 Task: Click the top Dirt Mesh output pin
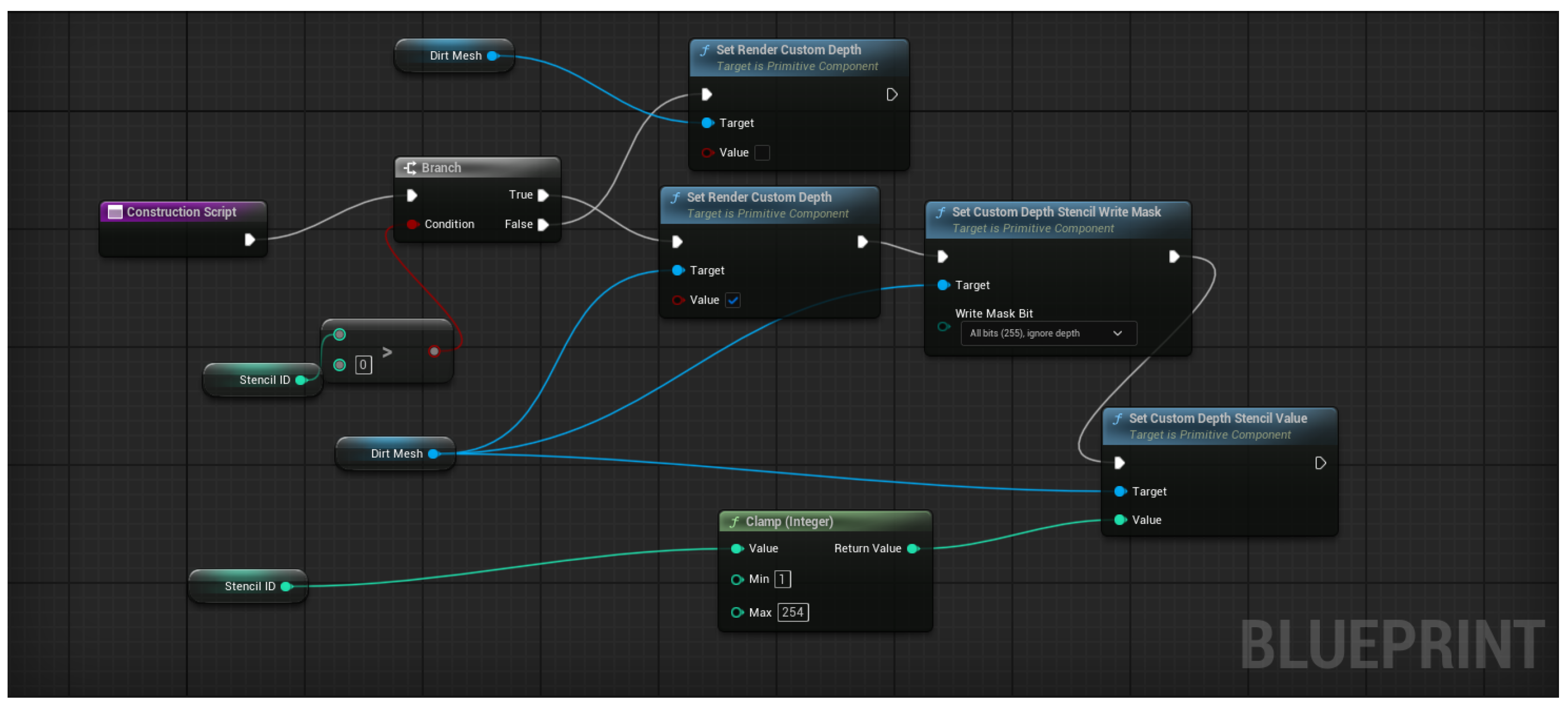pyautogui.click(x=493, y=56)
